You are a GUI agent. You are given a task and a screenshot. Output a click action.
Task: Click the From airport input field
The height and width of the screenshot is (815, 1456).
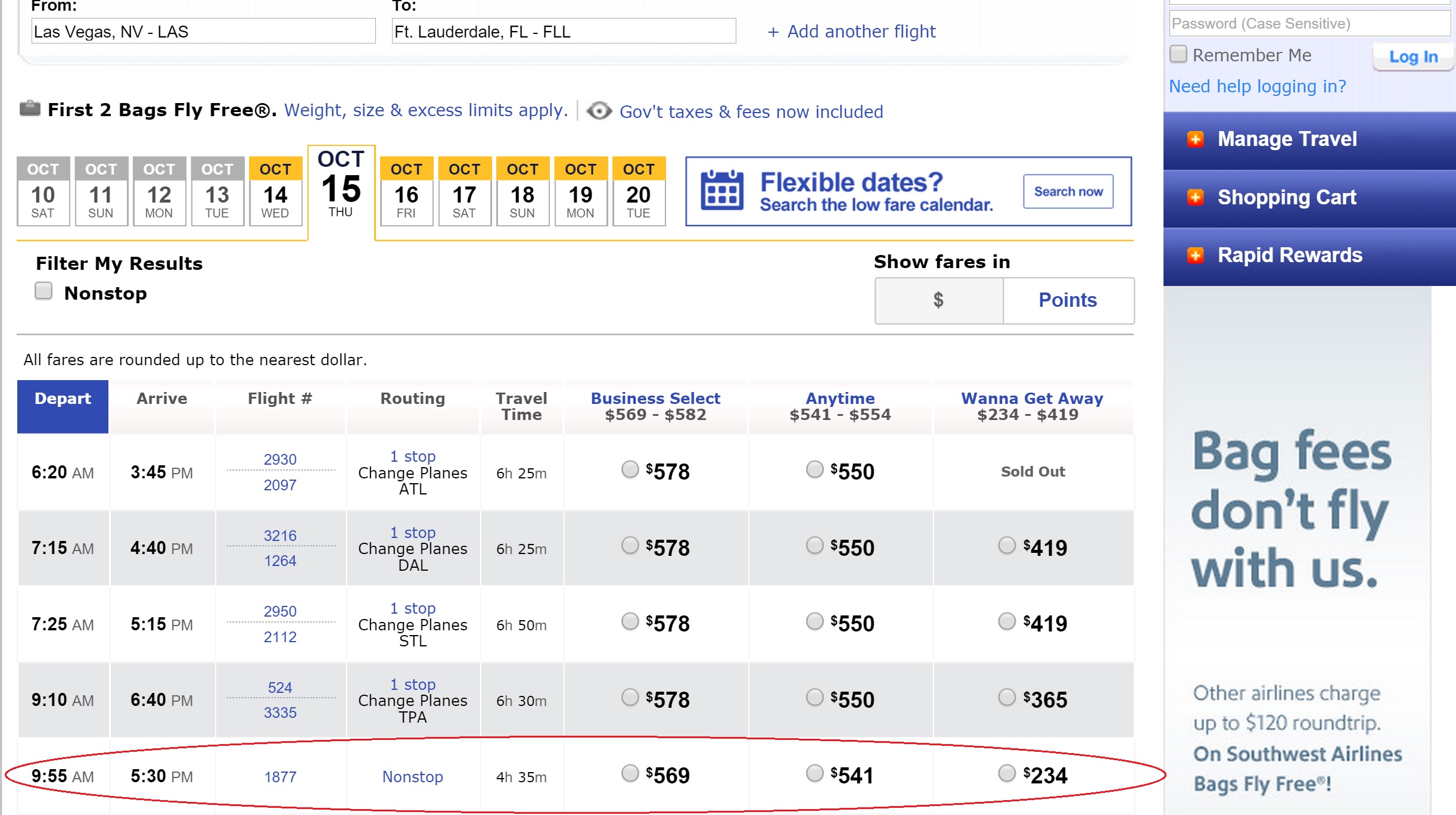pos(203,32)
